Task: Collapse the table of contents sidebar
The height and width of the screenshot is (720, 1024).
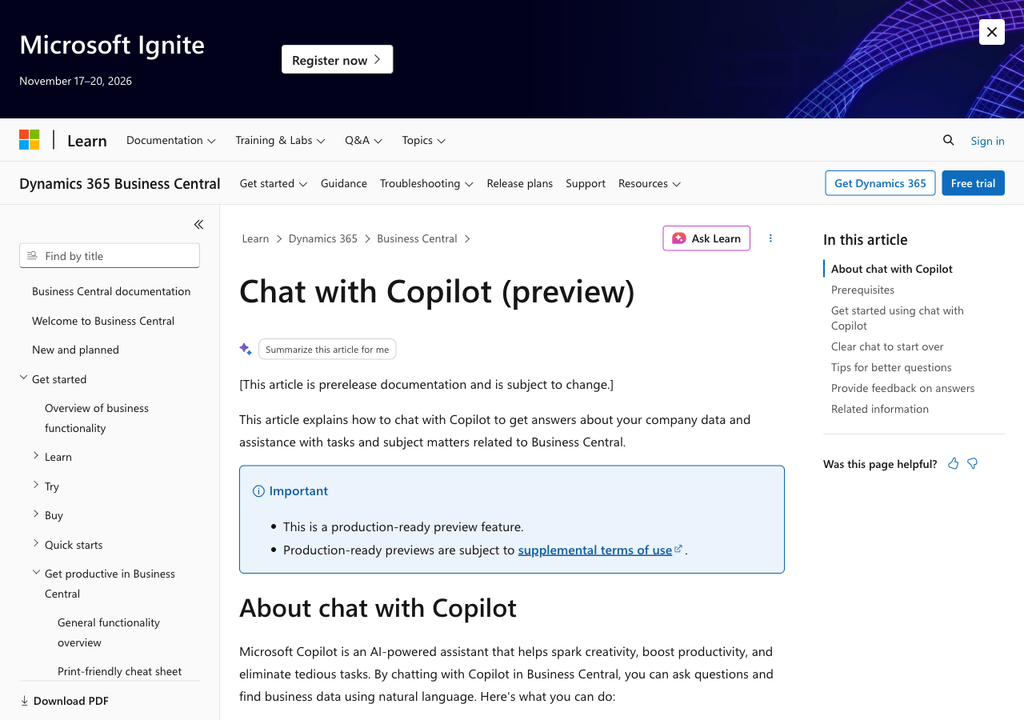Action: coord(199,225)
